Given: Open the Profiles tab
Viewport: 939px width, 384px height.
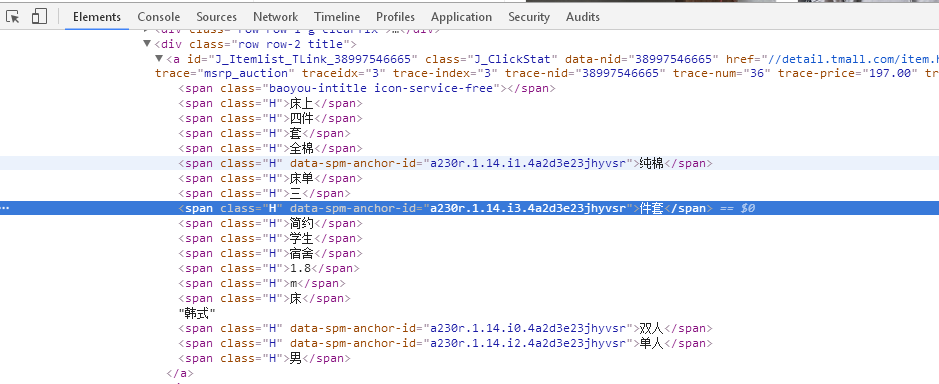Looking at the screenshot, I should point(395,17).
